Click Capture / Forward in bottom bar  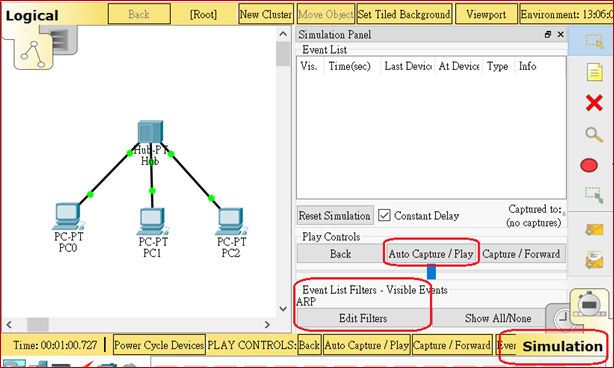pyautogui.click(x=452, y=345)
